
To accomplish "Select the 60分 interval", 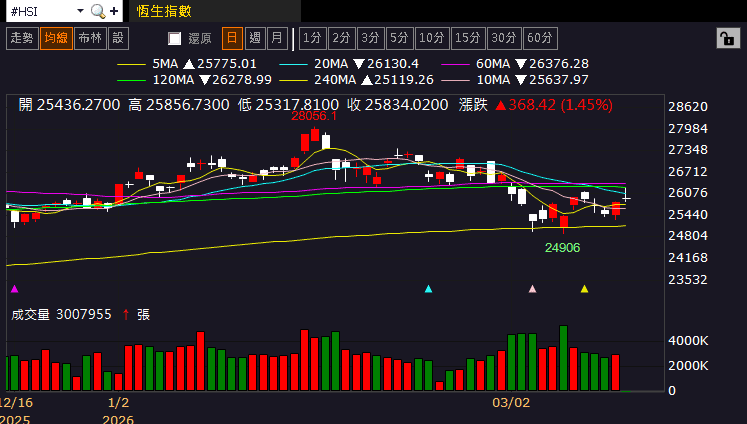I will (x=539, y=38).
